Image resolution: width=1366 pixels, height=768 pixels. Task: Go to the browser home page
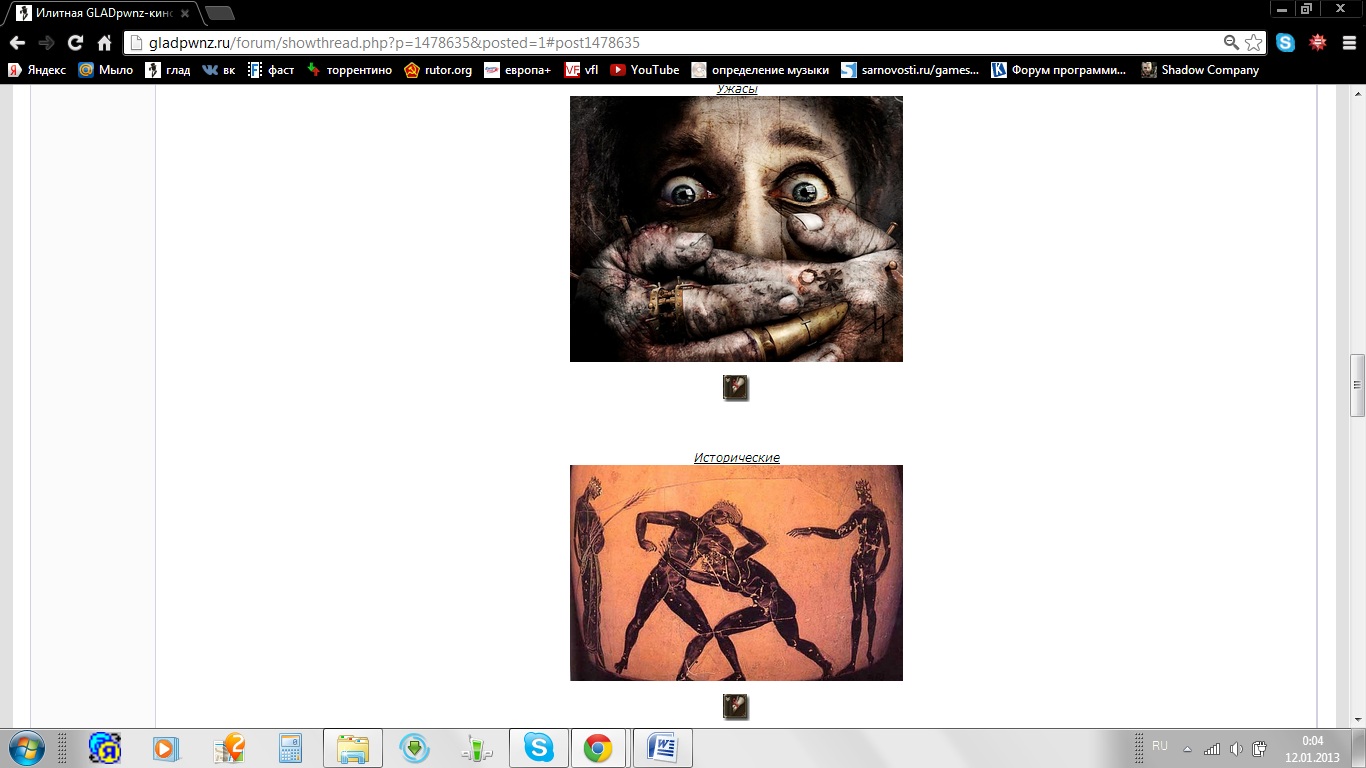[104, 43]
